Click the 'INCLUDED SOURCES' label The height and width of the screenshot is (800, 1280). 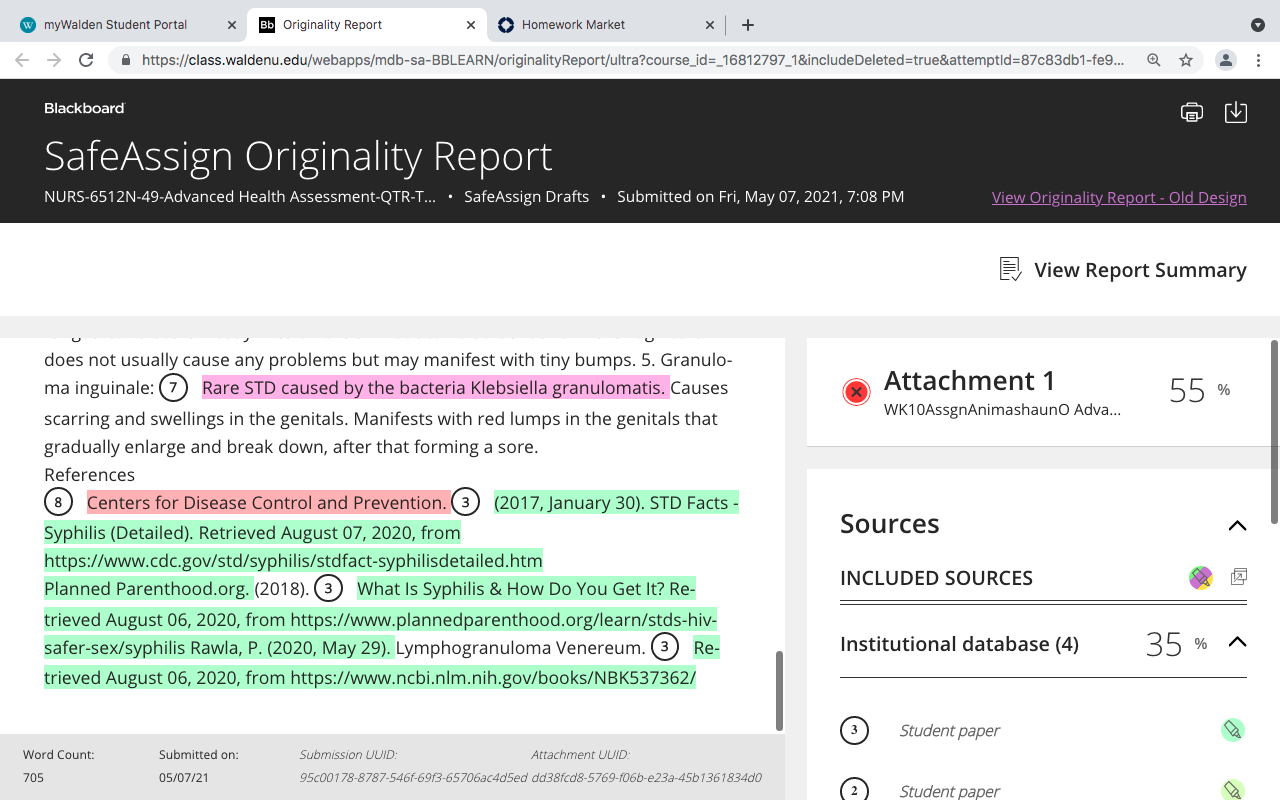[x=936, y=578]
